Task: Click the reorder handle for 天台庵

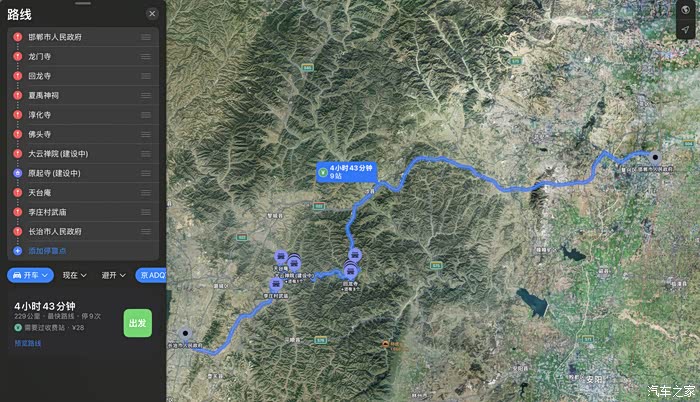Action: (x=146, y=193)
